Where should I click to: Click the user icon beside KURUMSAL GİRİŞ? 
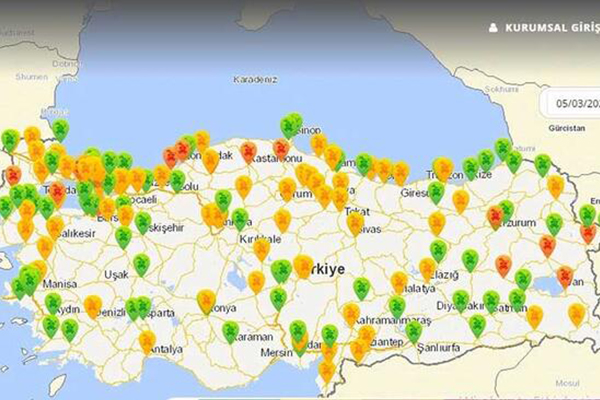click(x=493, y=28)
